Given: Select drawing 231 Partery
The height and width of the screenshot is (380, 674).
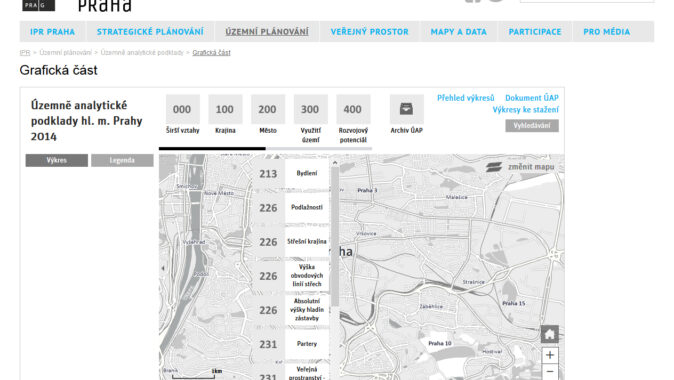Looking at the screenshot, I should click(x=290, y=344).
